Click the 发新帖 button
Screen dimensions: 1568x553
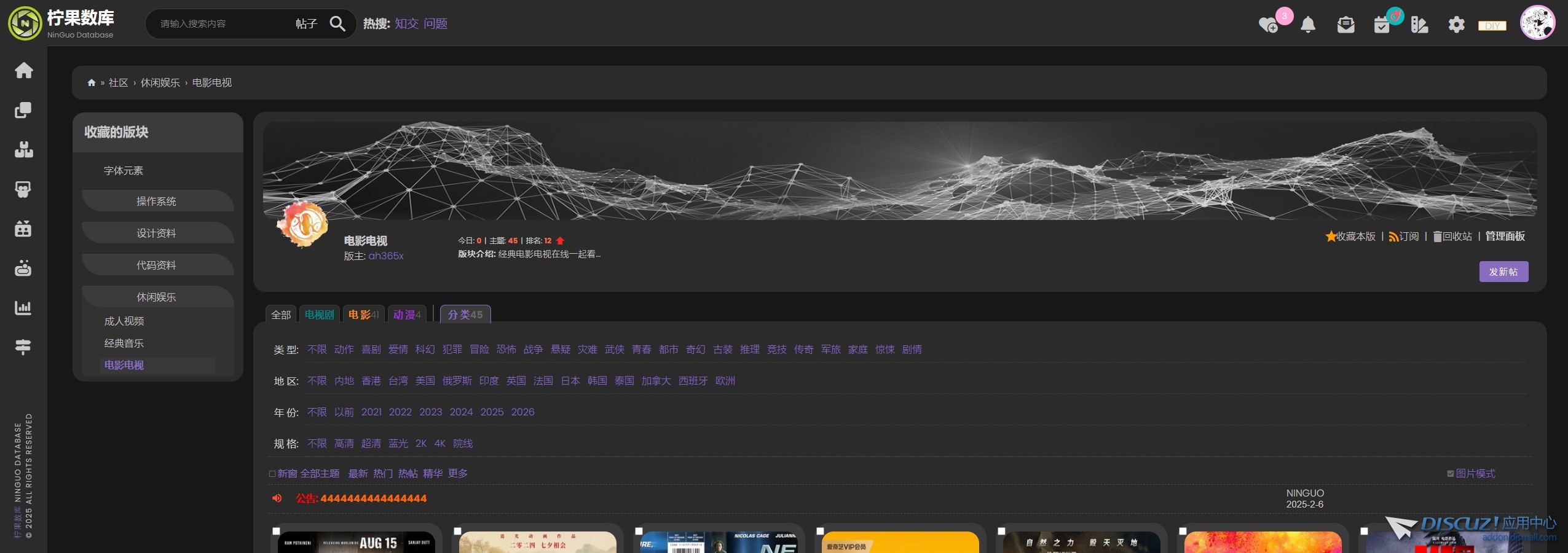point(1503,272)
